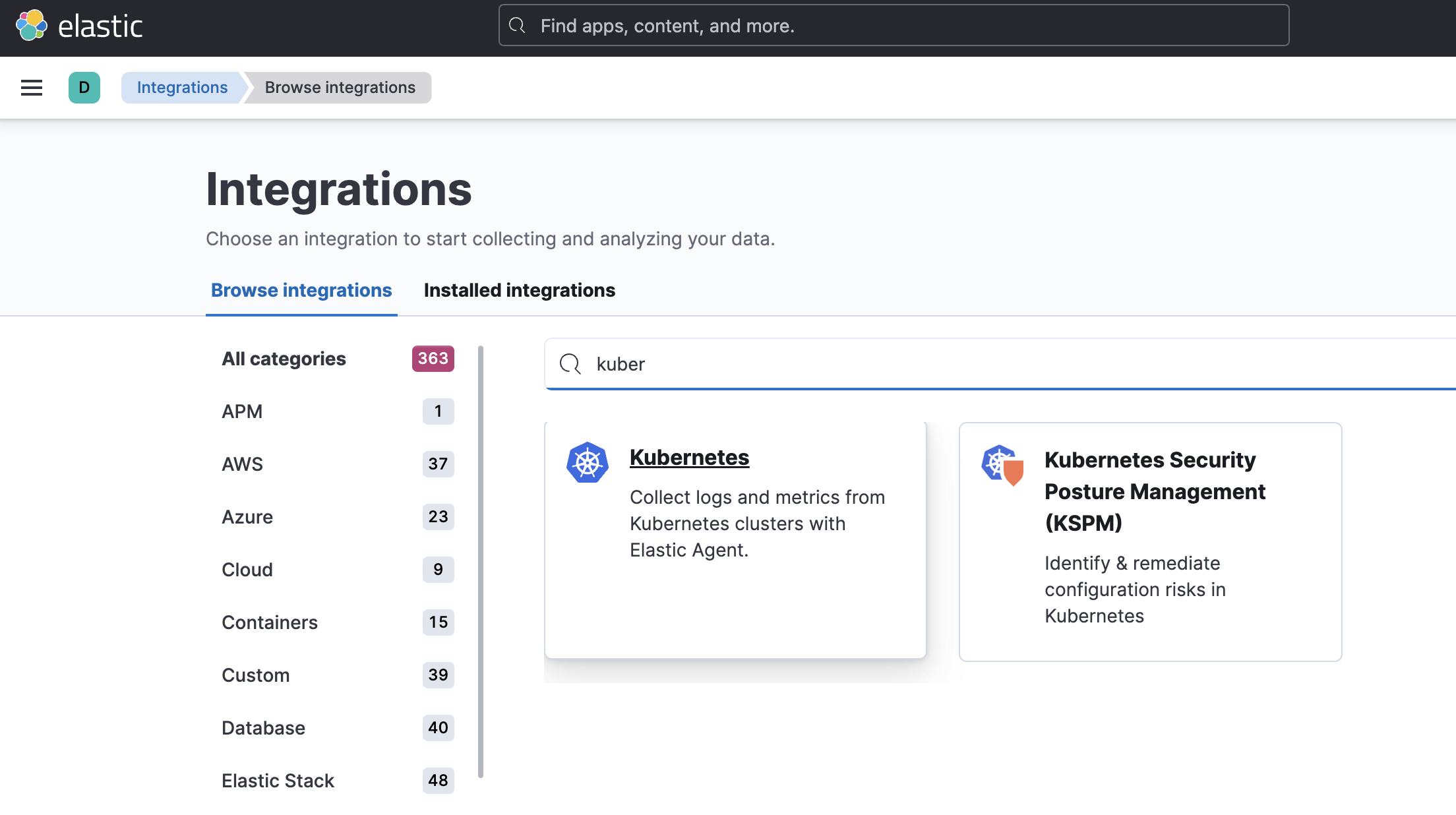Open the Kubernetes integration title link
Screen dimensions: 1456x815
(x=689, y=458)
